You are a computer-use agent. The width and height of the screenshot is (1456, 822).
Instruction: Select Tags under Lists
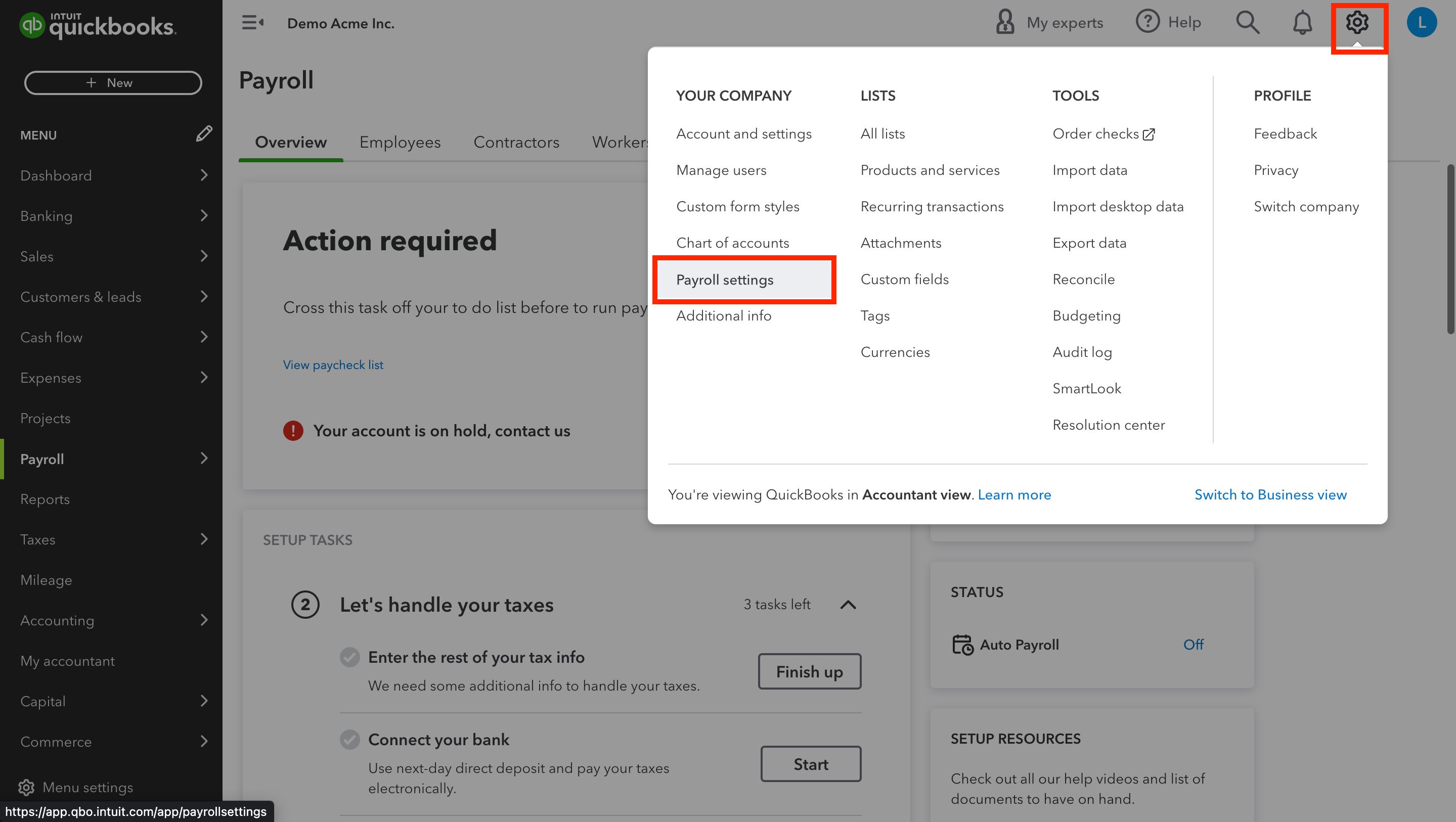[x=875, y=316]
